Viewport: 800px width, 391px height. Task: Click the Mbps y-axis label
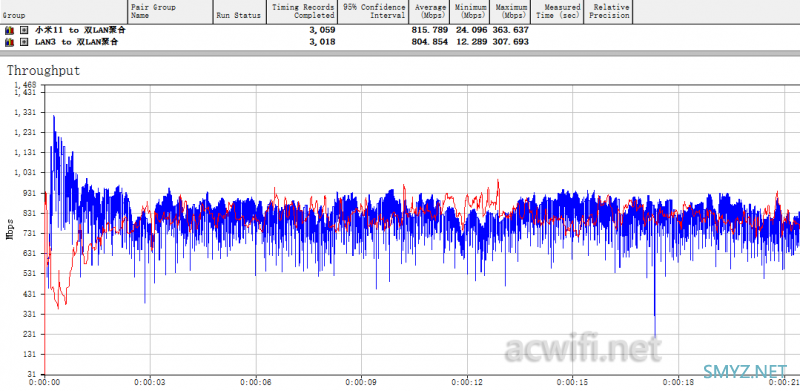(x=10, y=229)
